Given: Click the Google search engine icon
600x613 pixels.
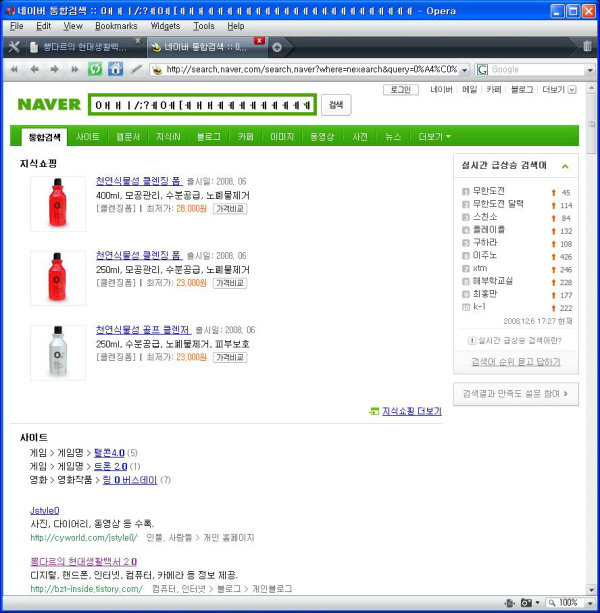Looking at the screenshot, I should tap(482, 70).
